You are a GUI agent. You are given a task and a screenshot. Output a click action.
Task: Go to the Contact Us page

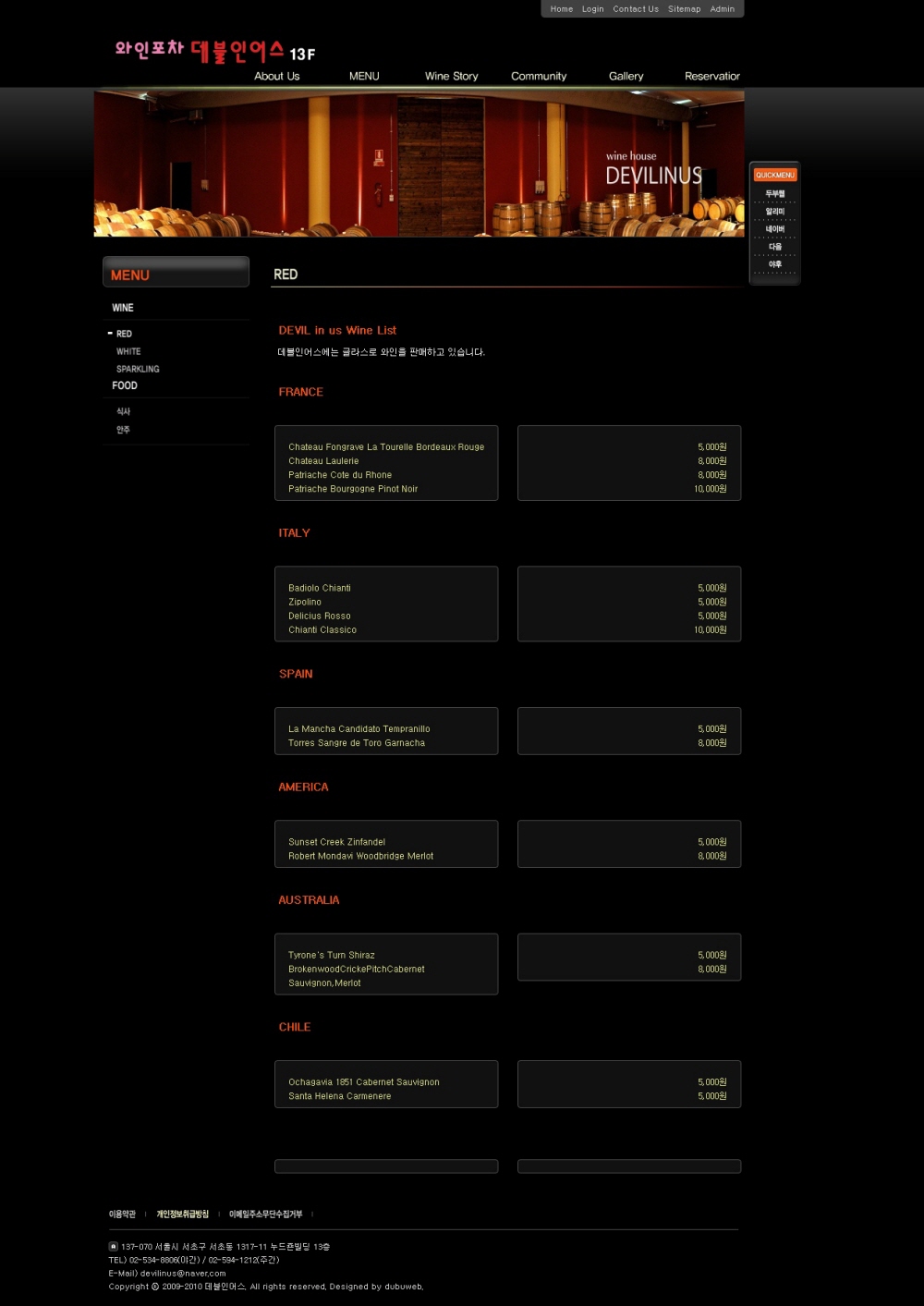tap(636, 9)
